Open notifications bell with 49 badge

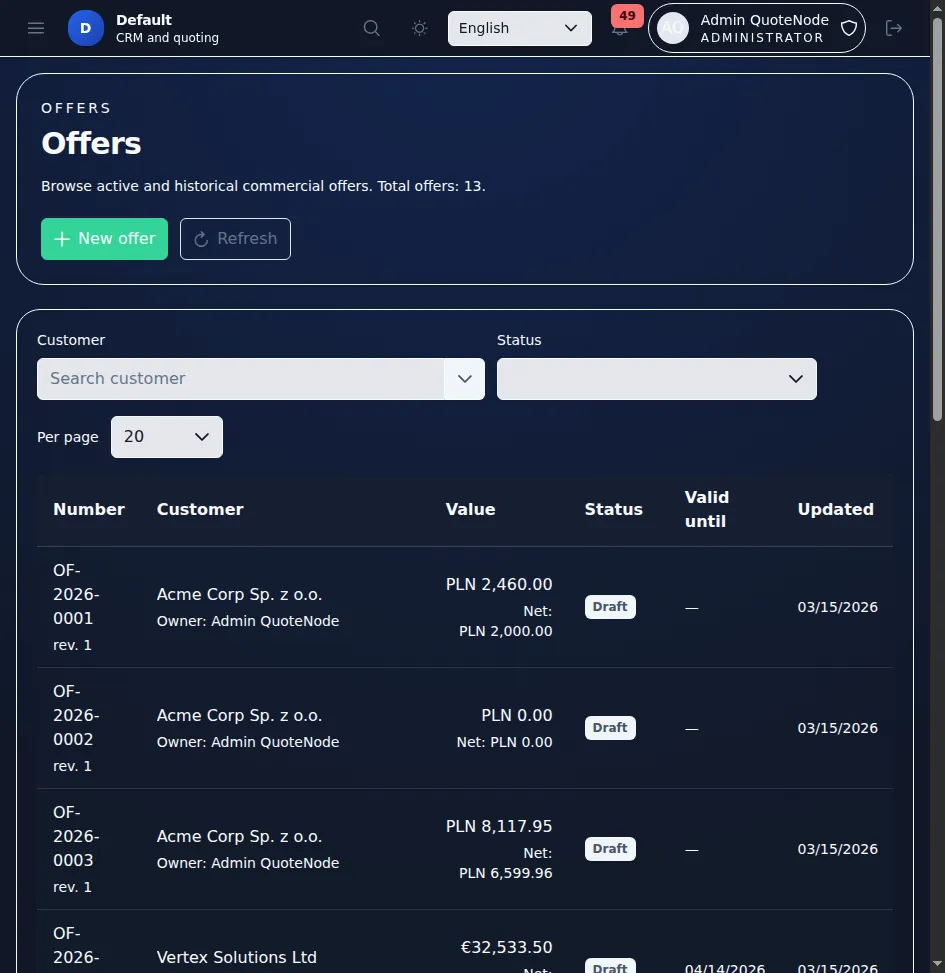620,29
